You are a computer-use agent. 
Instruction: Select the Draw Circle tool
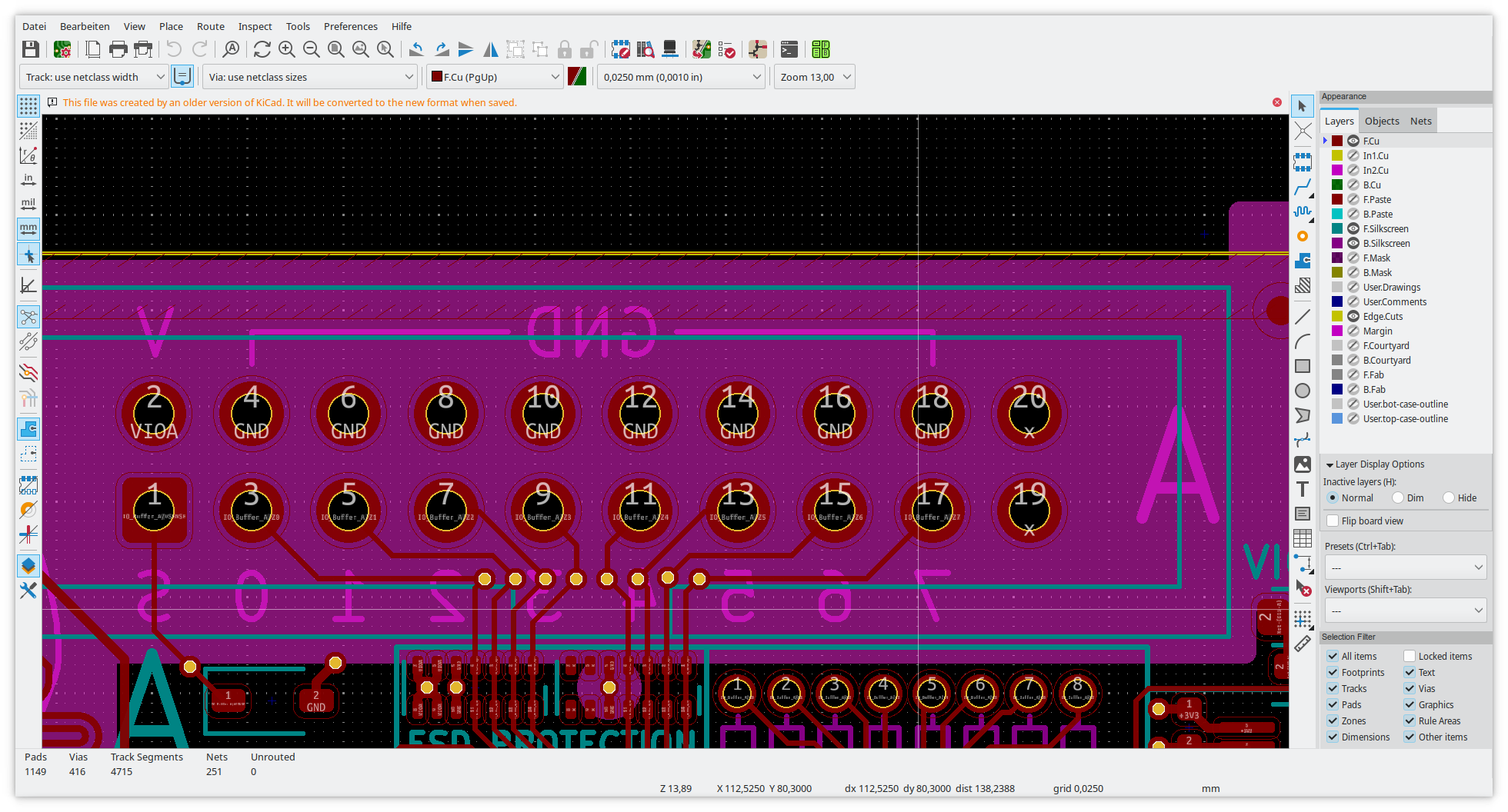point(1303,391)
